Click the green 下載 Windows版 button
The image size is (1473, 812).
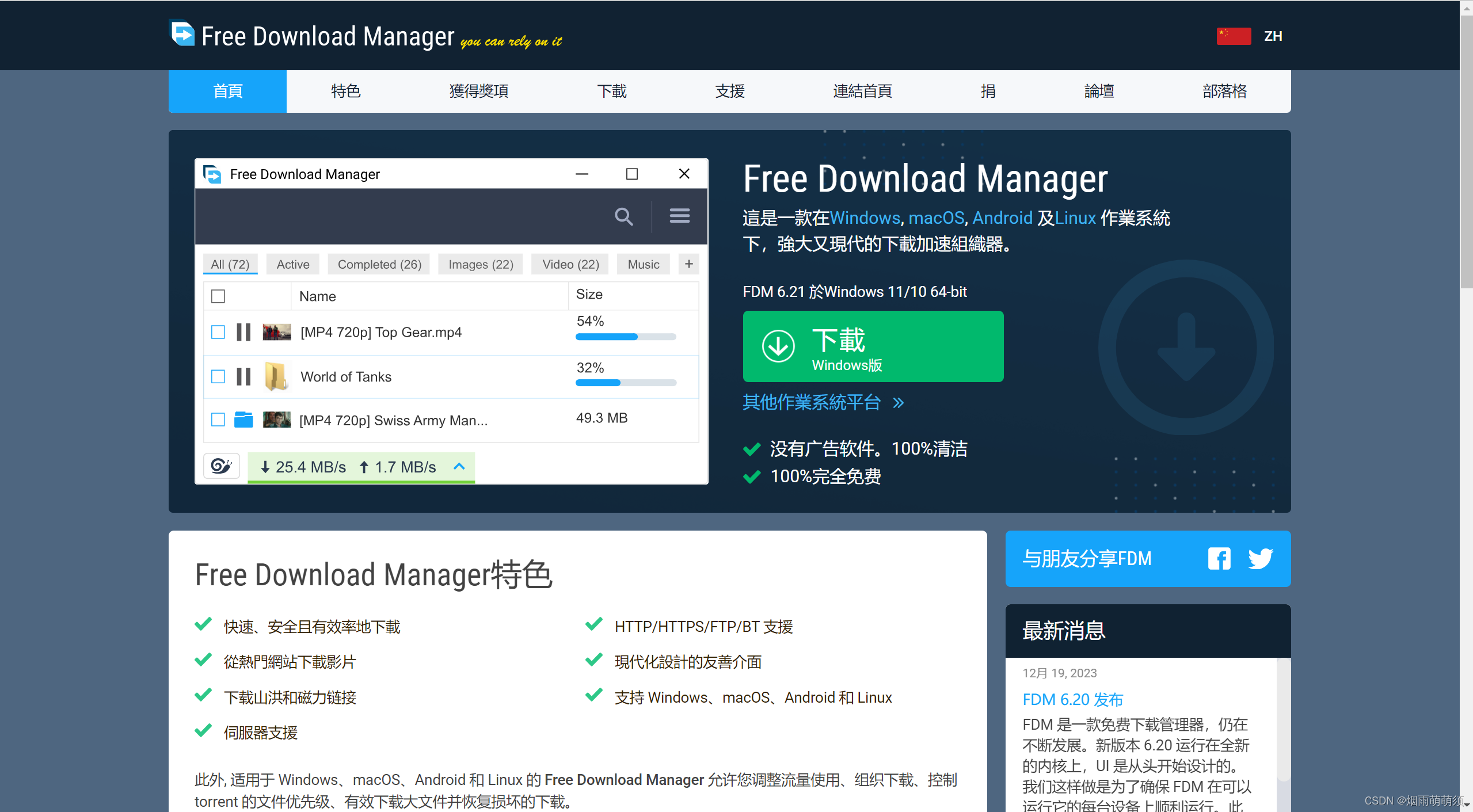click(x=873, y=346)
